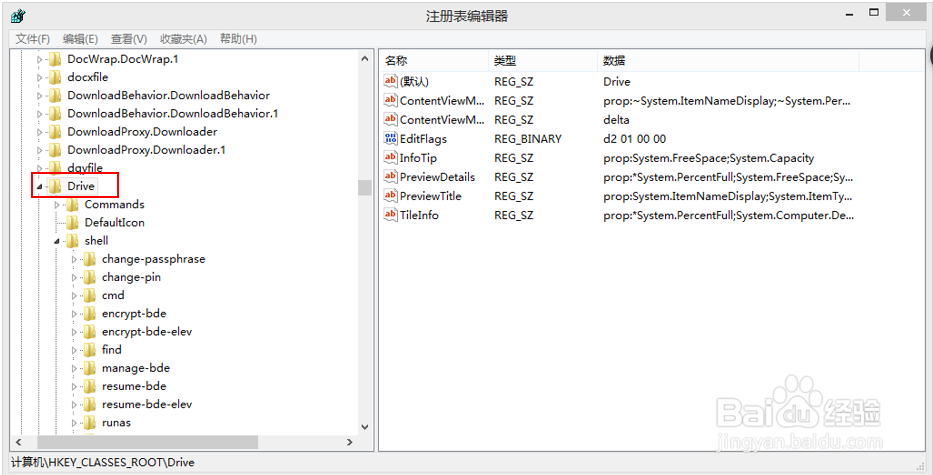Click the string icon of PreviewTitle value
Image resolution: width=933 pixels, height=475 pixels.
click(x=390, y=196)
